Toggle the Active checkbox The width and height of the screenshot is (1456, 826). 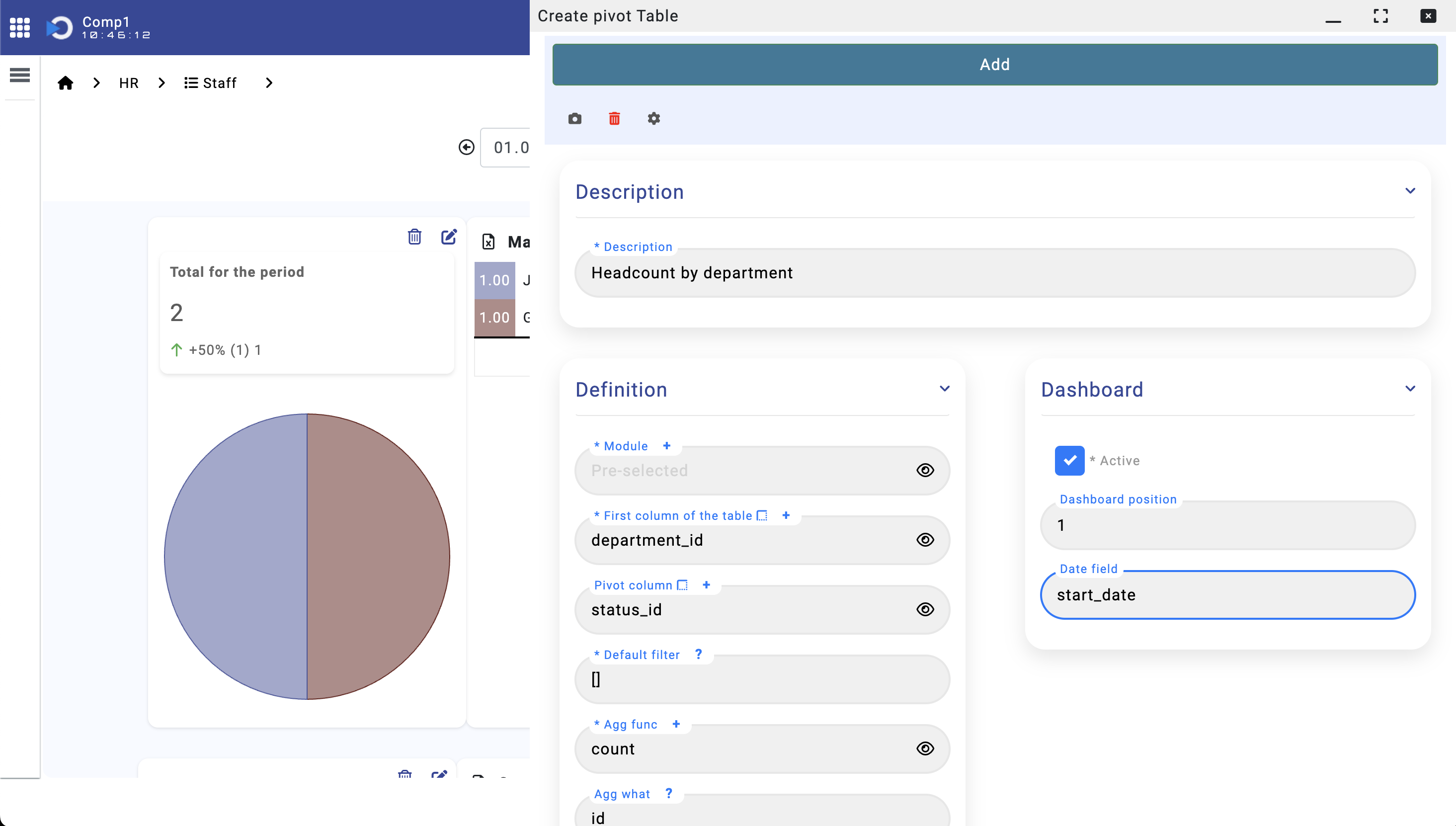point(1070,461)
